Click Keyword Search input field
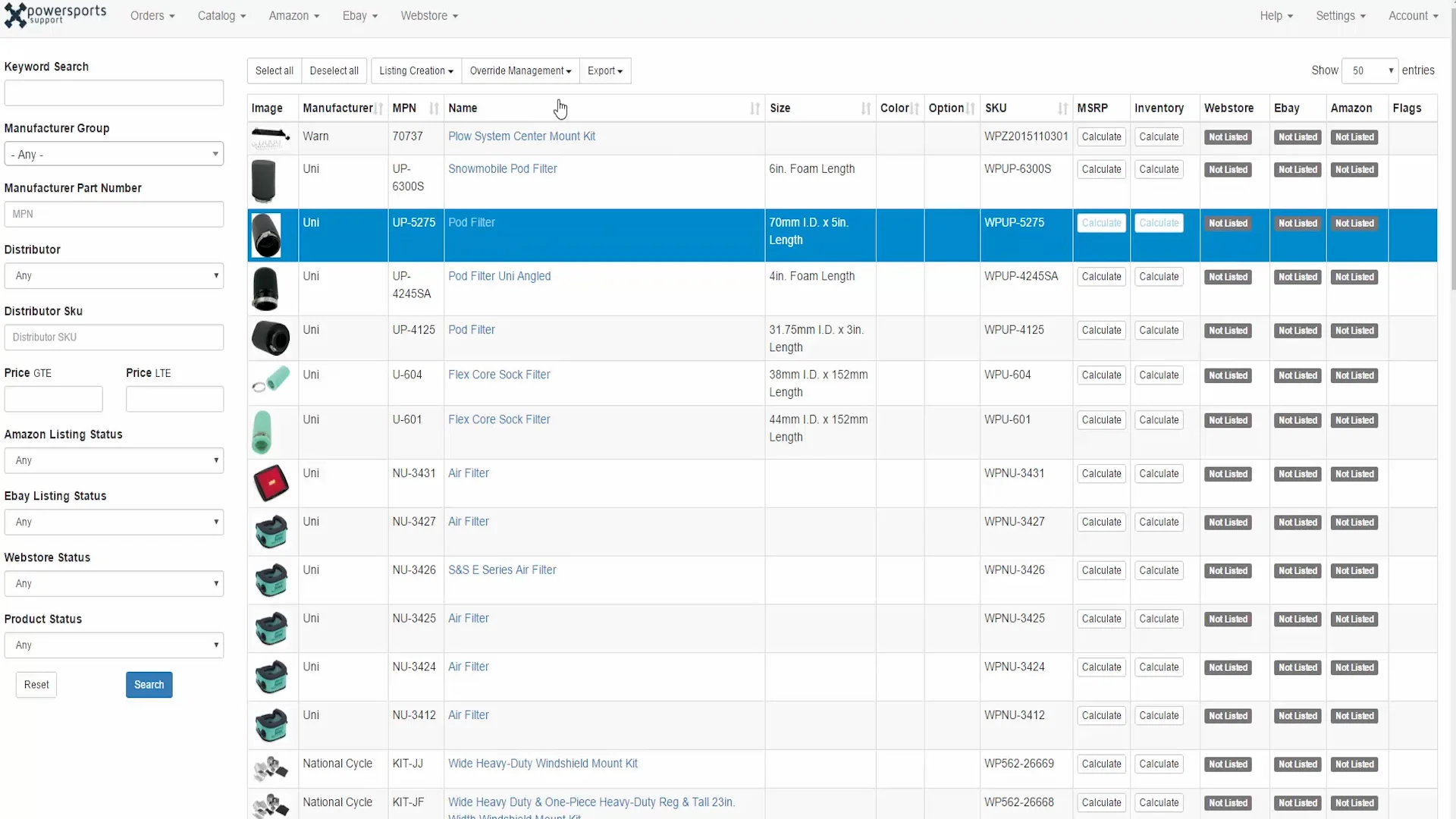Screen dimensions: 1456x819 [x=114, y=93]
